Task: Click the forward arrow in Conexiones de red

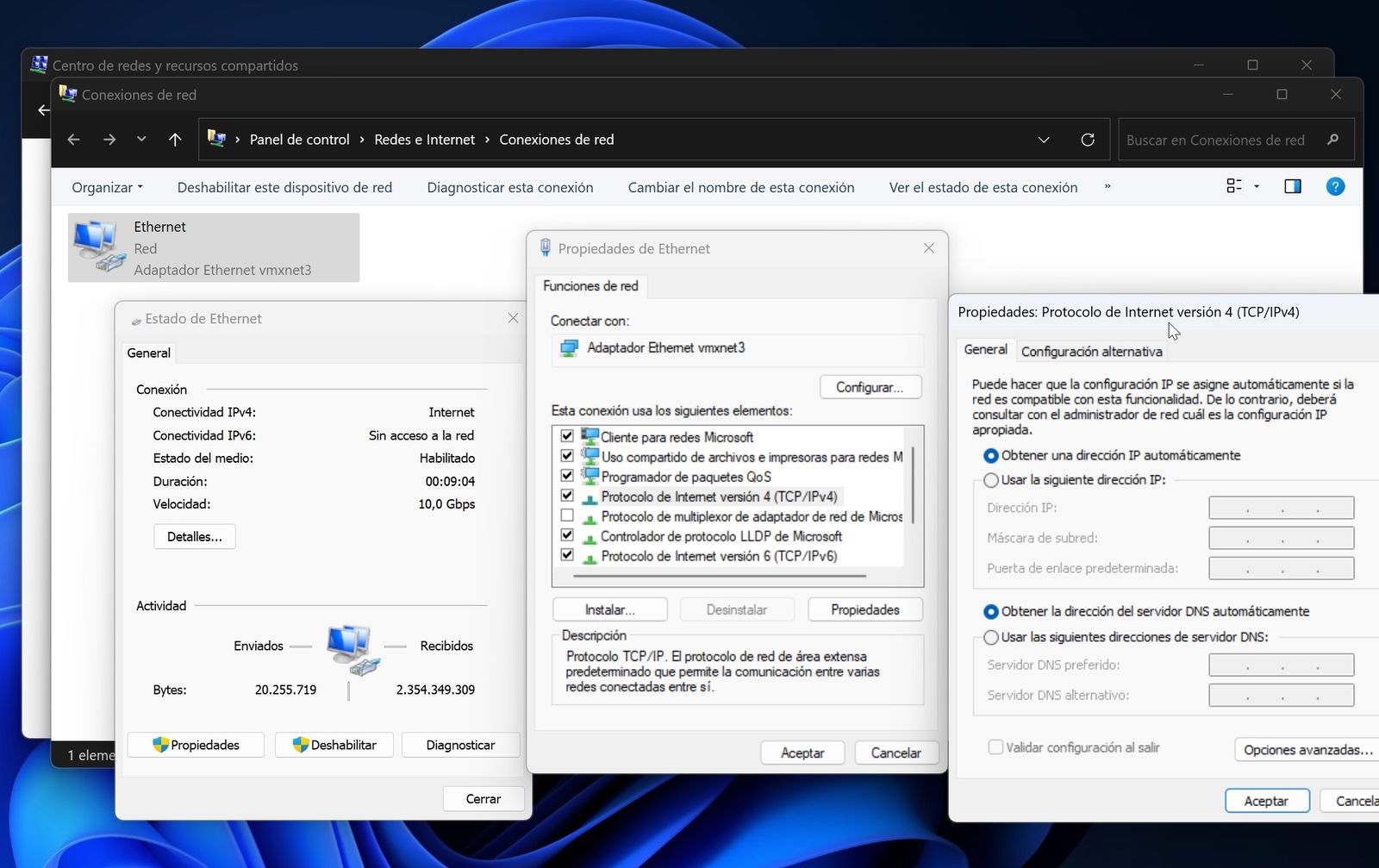Action: [x=109, y=140]
